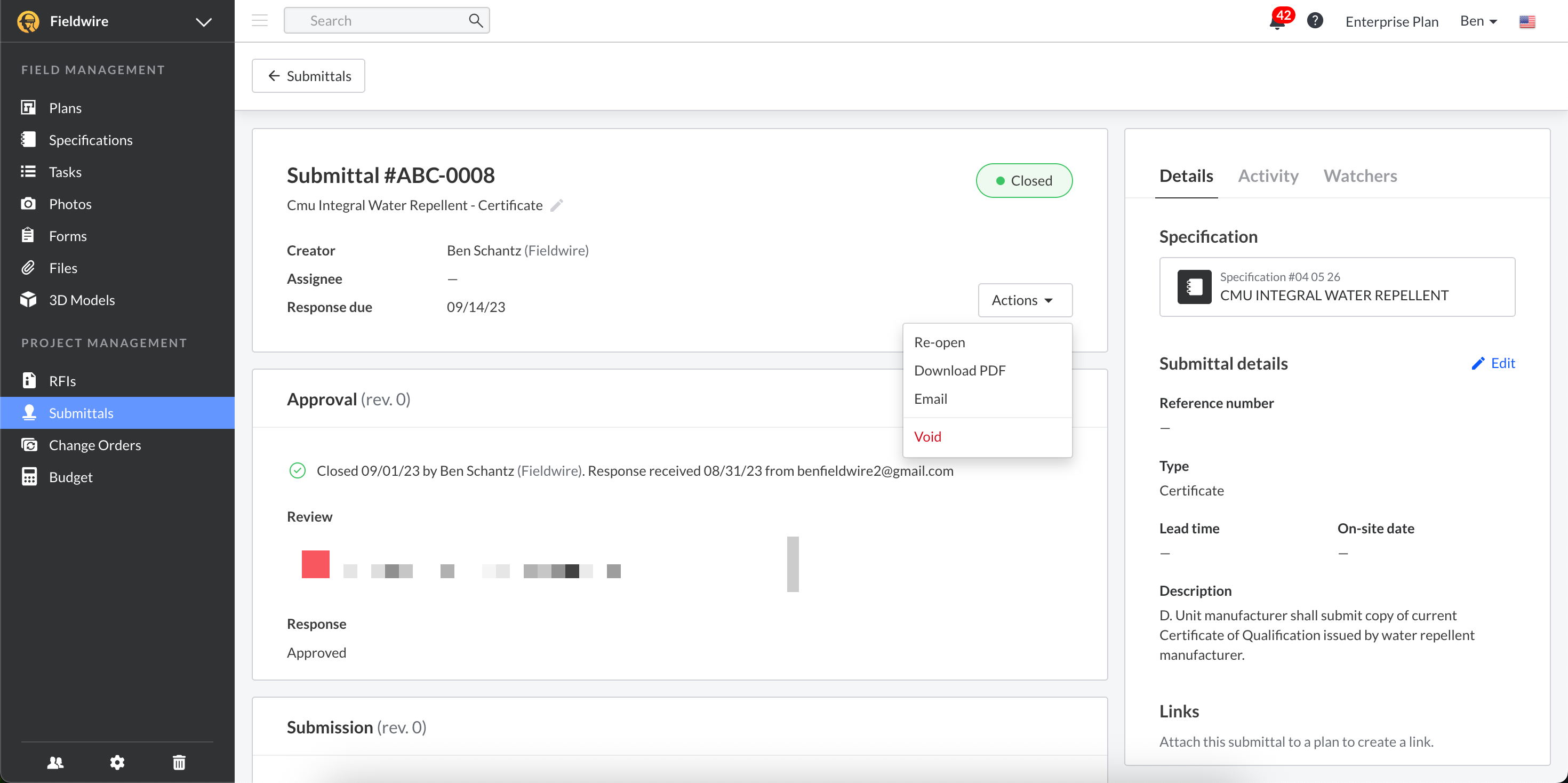Image resolution: width=1568 pixels, height=783 pixels.
Task: Open the people icon in sidebar footer
Action: pyautogui.click(x=55, y=762)
